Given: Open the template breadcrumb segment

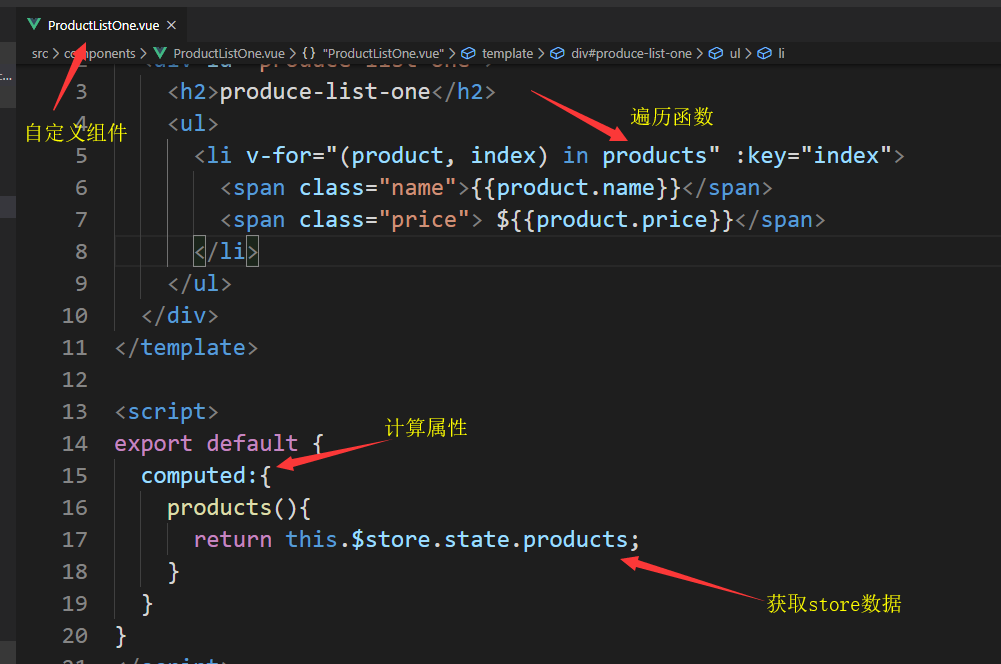Looking at the screenshot, I should (507, 53).
